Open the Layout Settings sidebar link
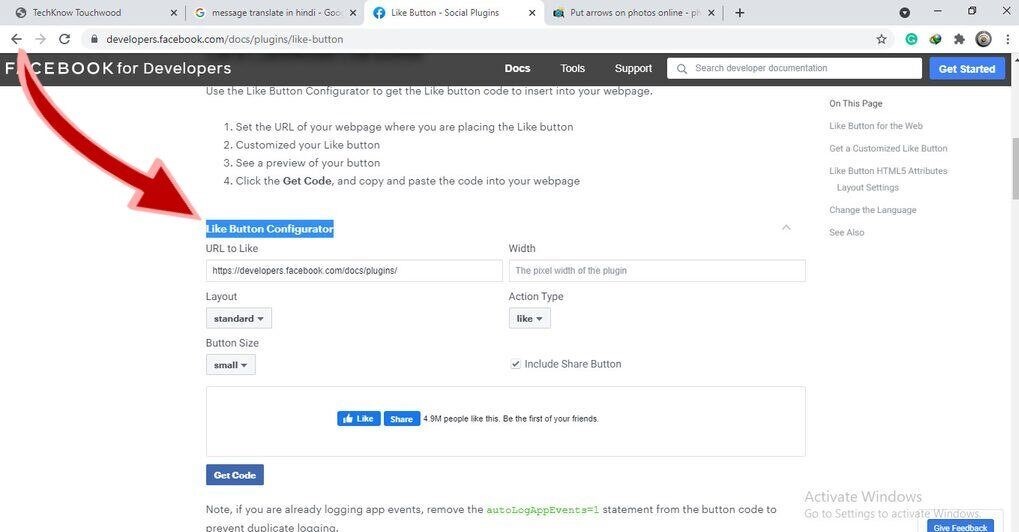The image size is (1019, 532). (868, 187)
